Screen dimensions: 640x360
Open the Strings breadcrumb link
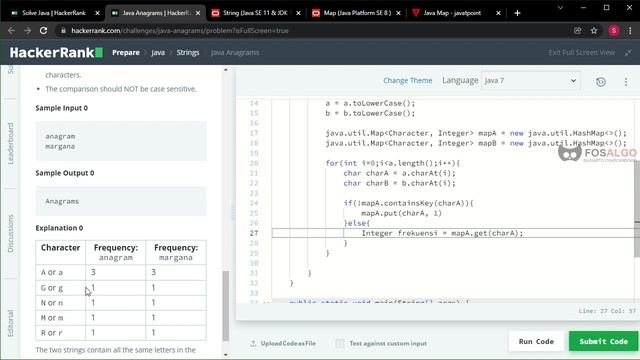(x=188, y=53)
